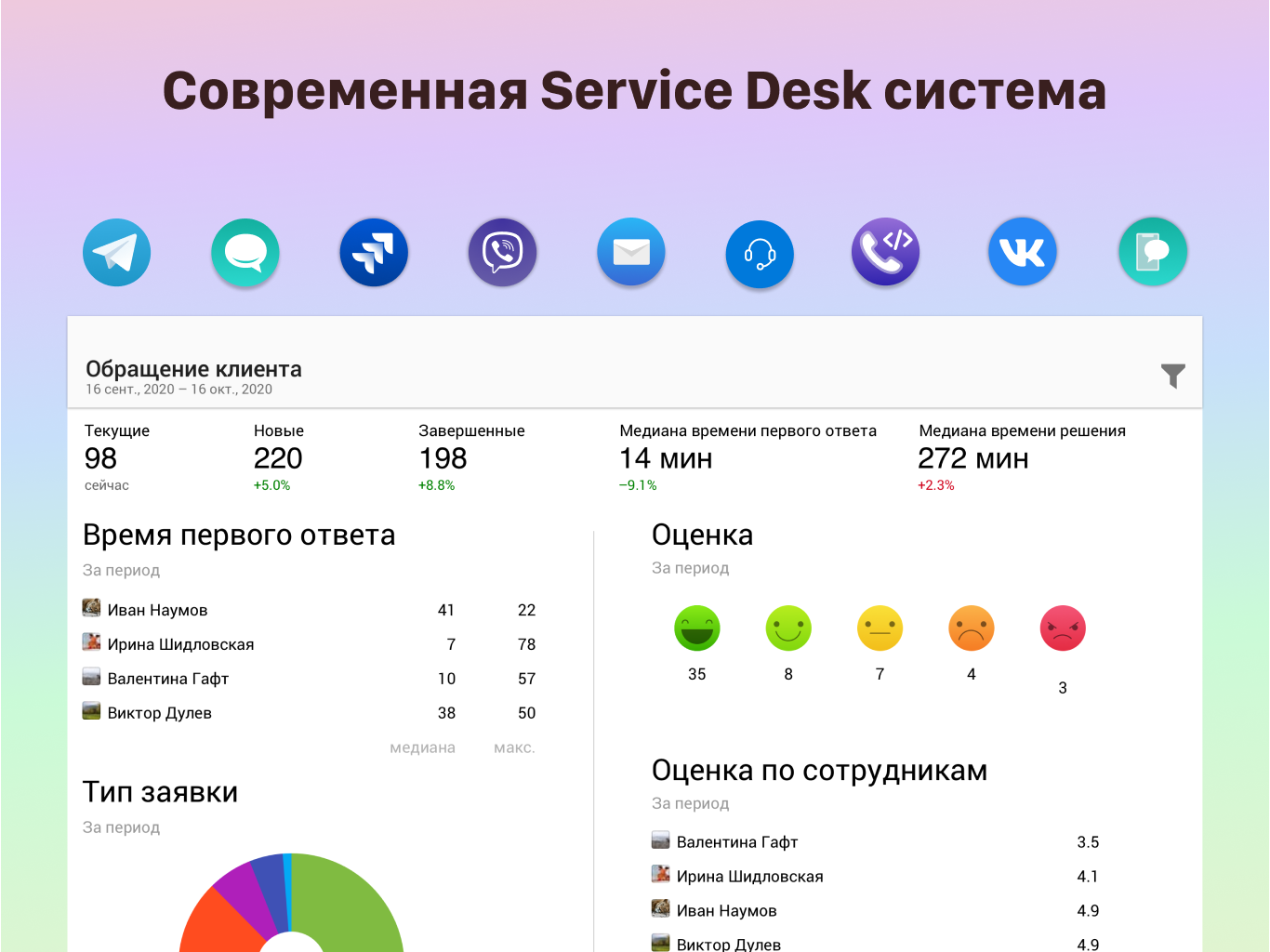Select the phone API code icon
Screen dimensions: 1270x952
click(886, 252)
